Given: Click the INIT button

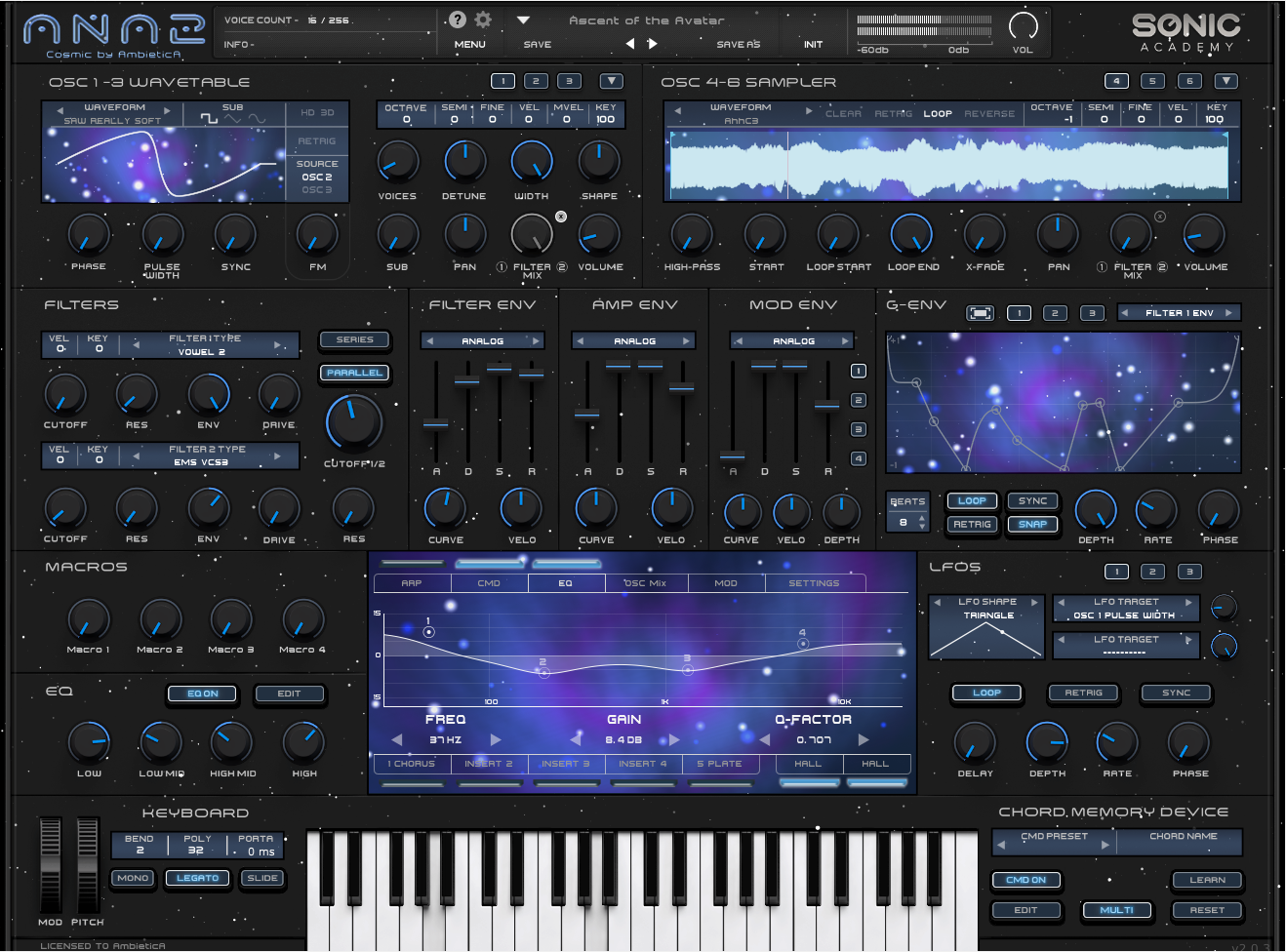Looking at the screenshot, I should [813, 44].
